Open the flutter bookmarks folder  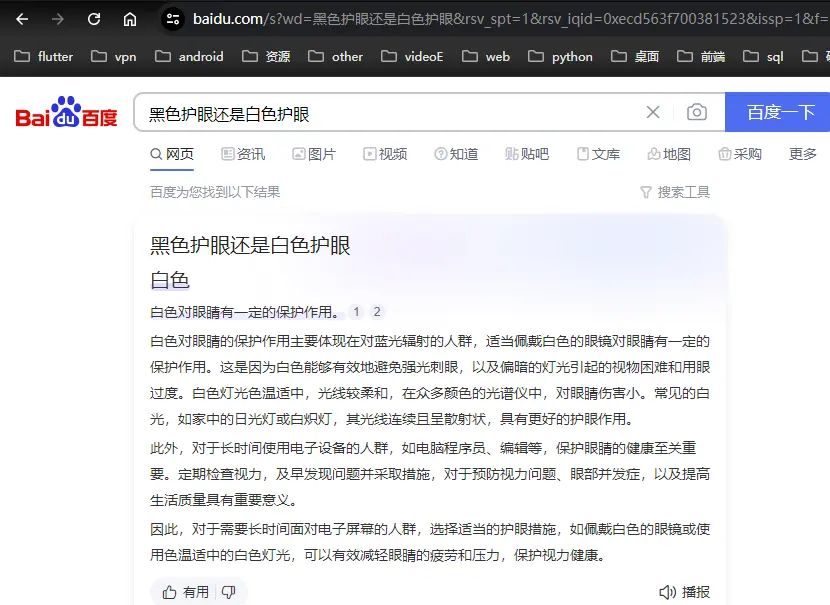click(x=44, y=57)
